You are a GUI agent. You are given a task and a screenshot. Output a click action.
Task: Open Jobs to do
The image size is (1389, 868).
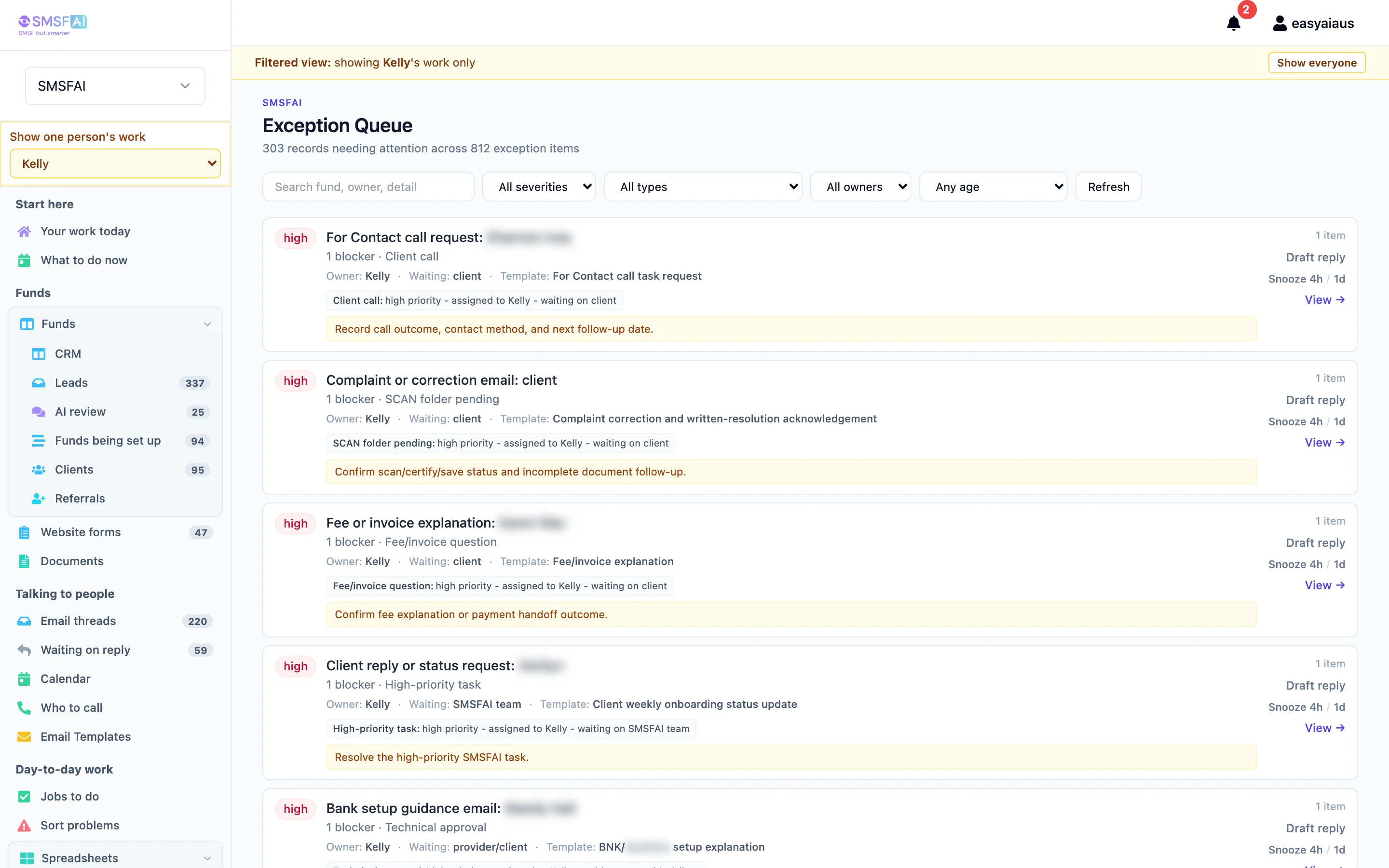click(69, 797)
